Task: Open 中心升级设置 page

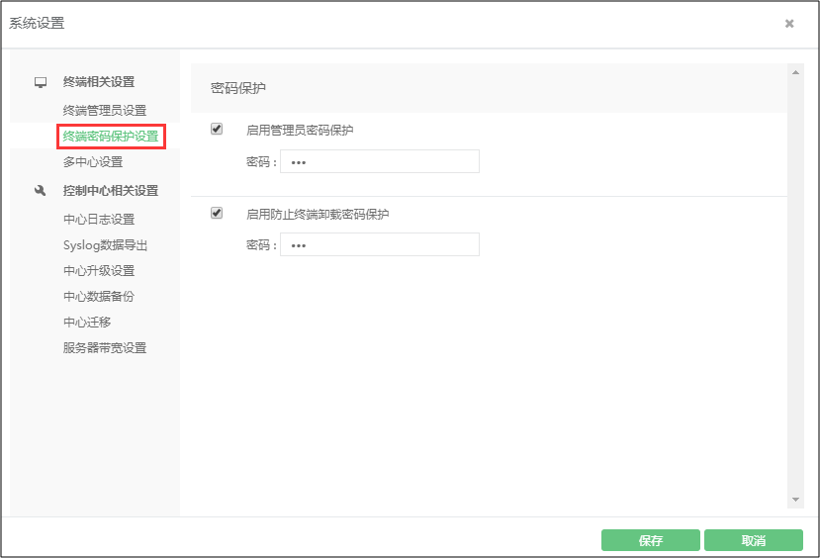Action: click(99, 270)
